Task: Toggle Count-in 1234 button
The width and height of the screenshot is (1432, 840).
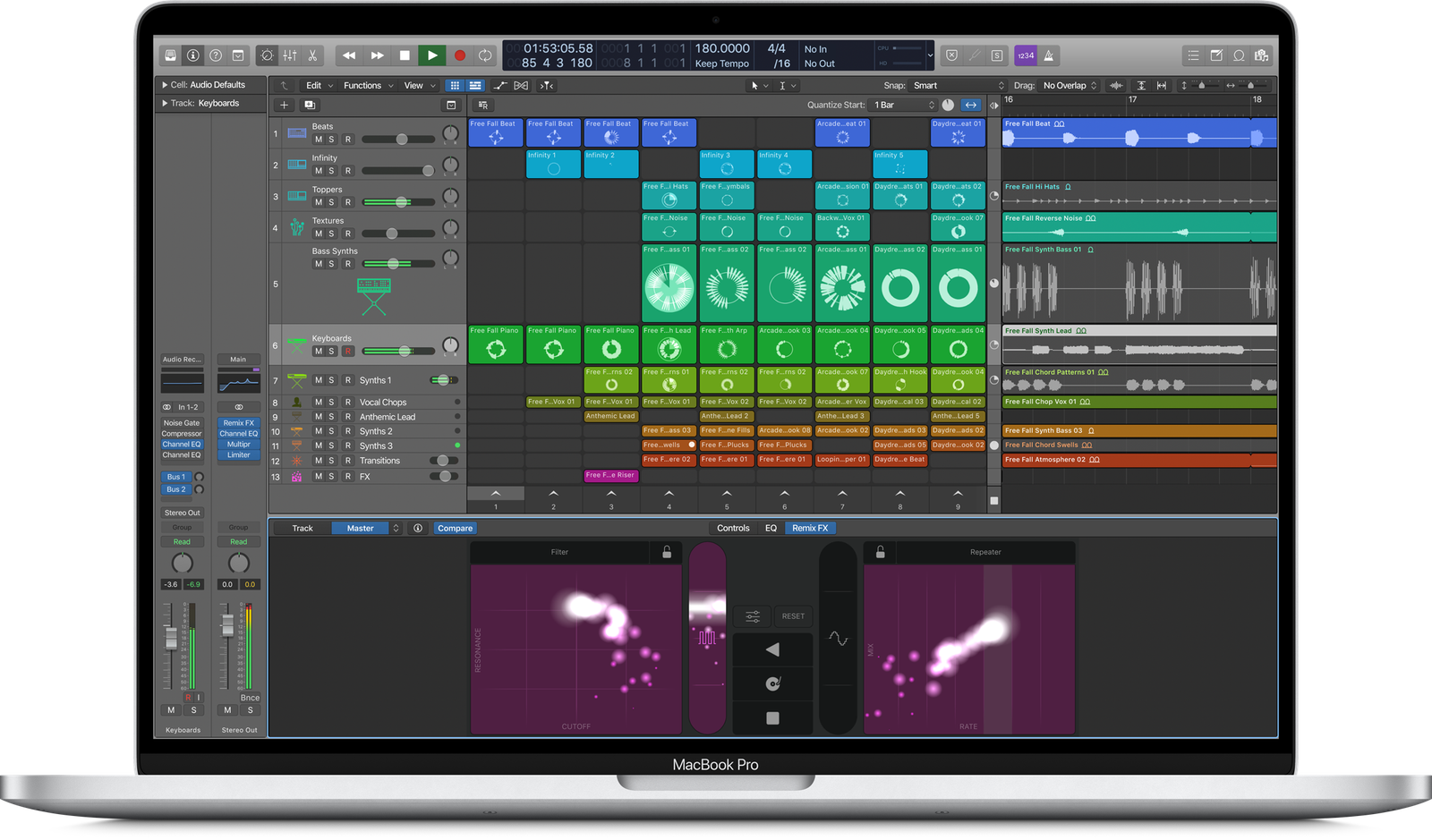Action: point(1026,55)
